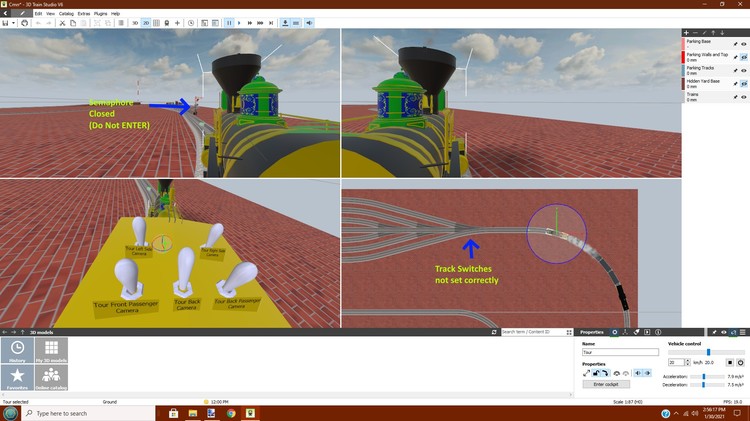Open the History catalog tile
750x421 pixels.
click(x=17, y=350)
